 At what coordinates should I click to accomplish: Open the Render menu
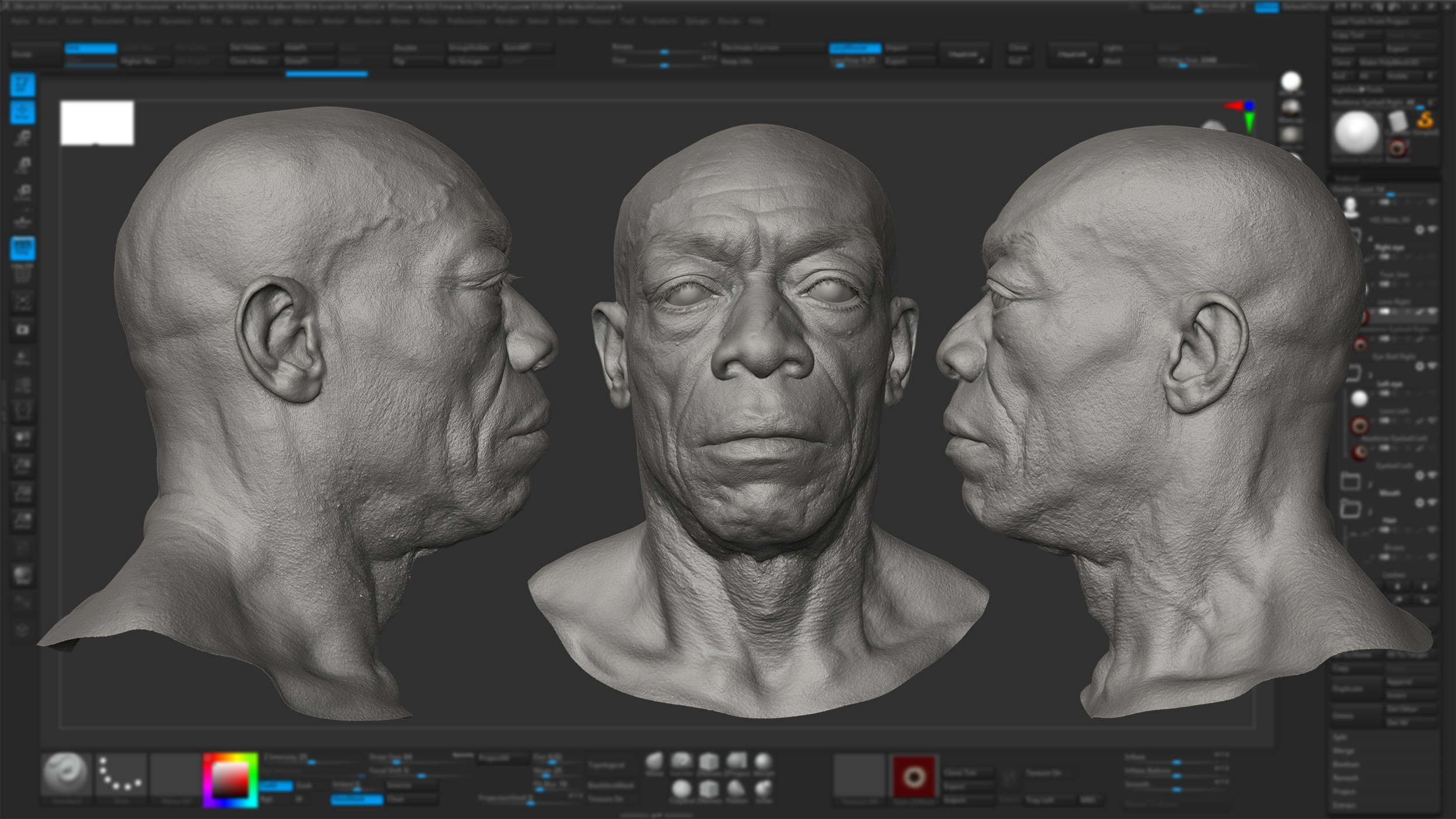tap(506, 22)
